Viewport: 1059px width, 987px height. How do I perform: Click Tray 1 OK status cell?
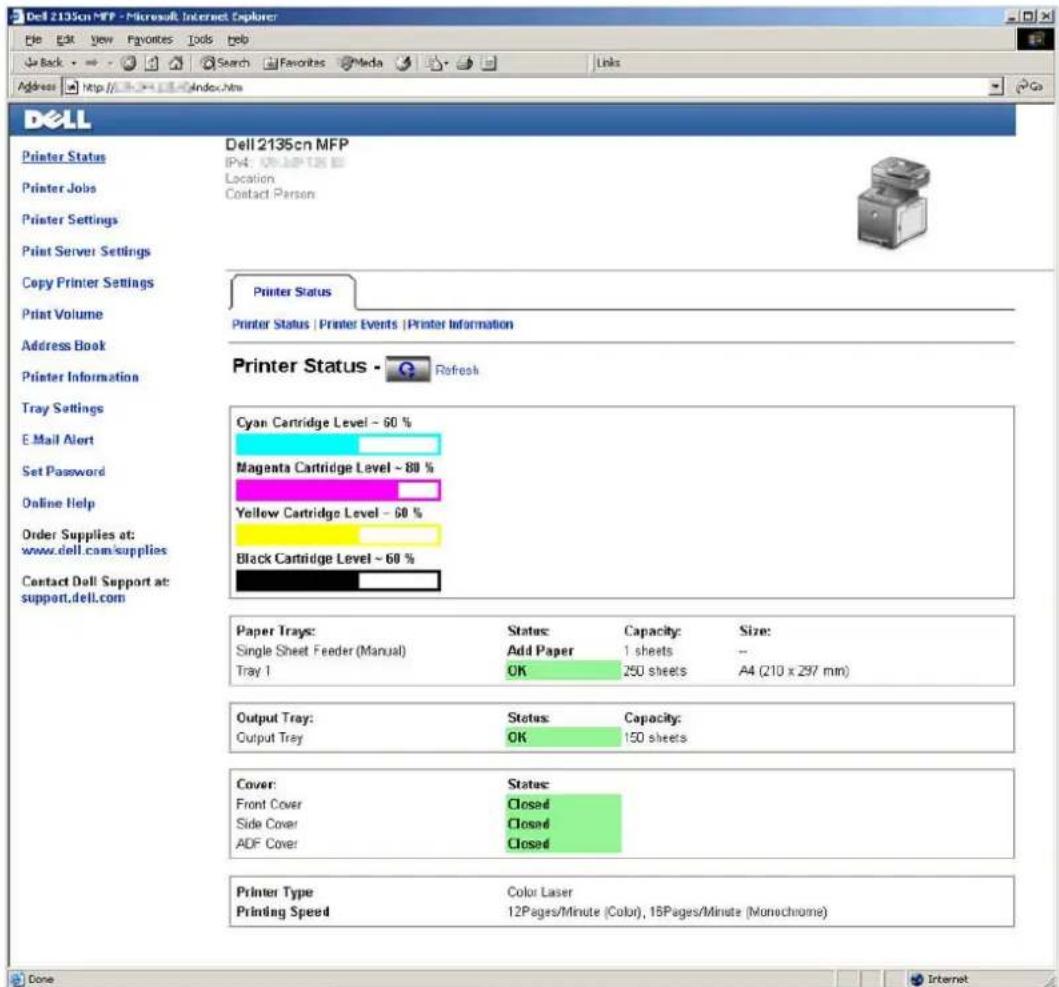(x=563, y=671)
